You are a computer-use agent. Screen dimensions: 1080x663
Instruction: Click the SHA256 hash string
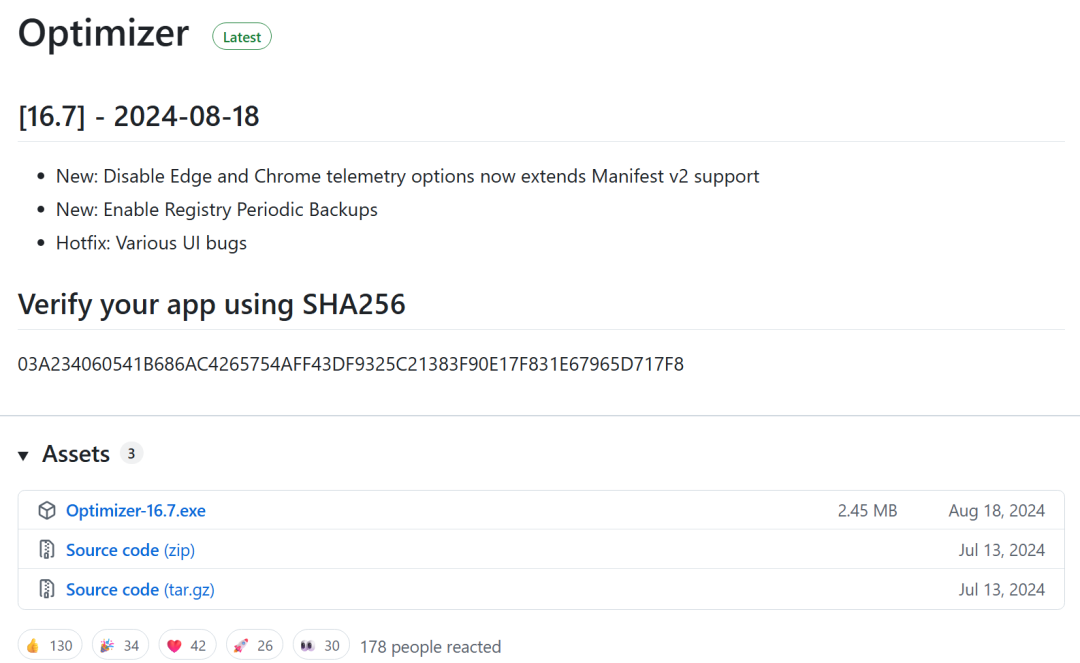(351, 364)
